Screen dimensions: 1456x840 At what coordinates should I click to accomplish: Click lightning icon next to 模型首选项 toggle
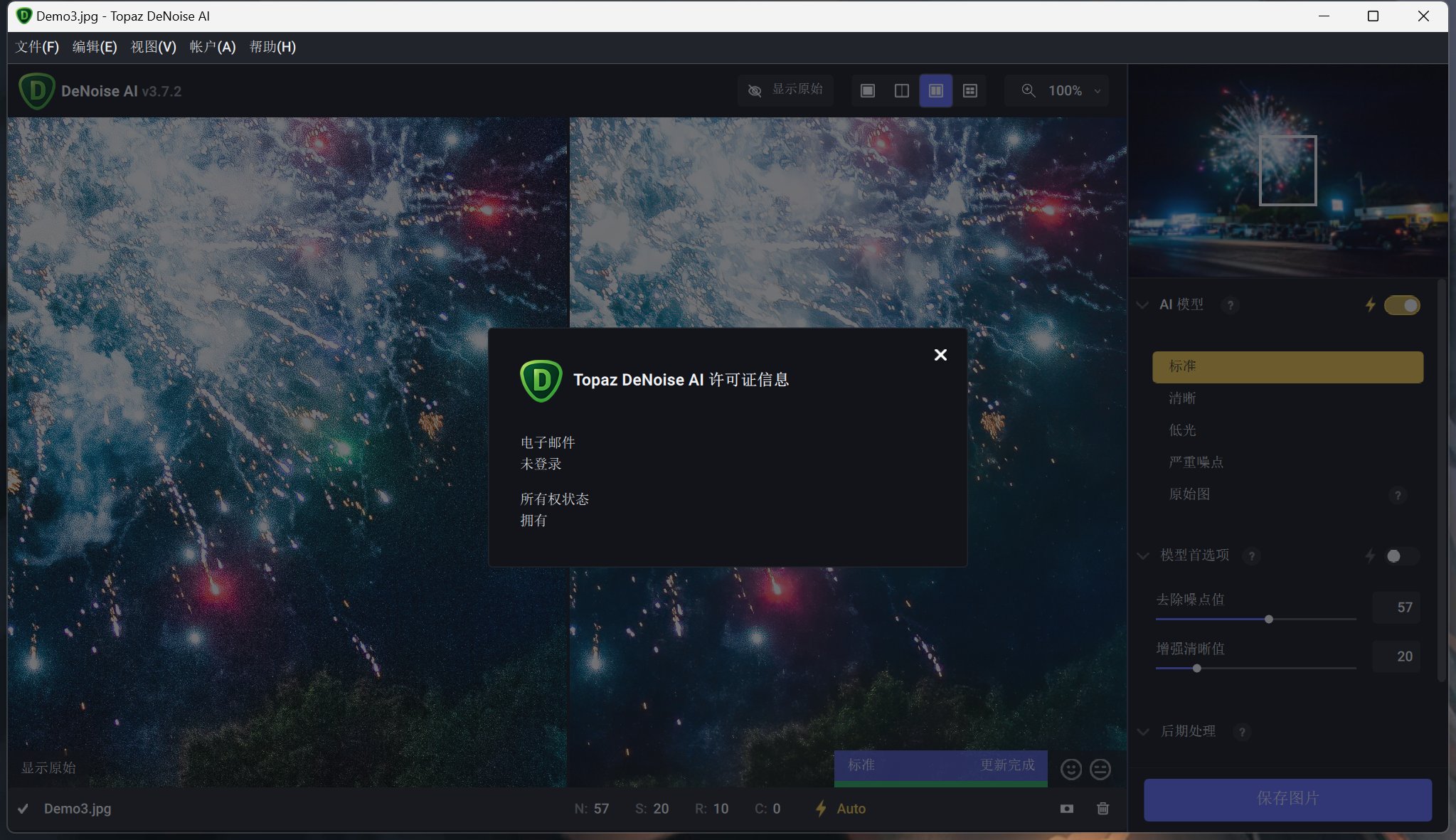(1370, 555)
